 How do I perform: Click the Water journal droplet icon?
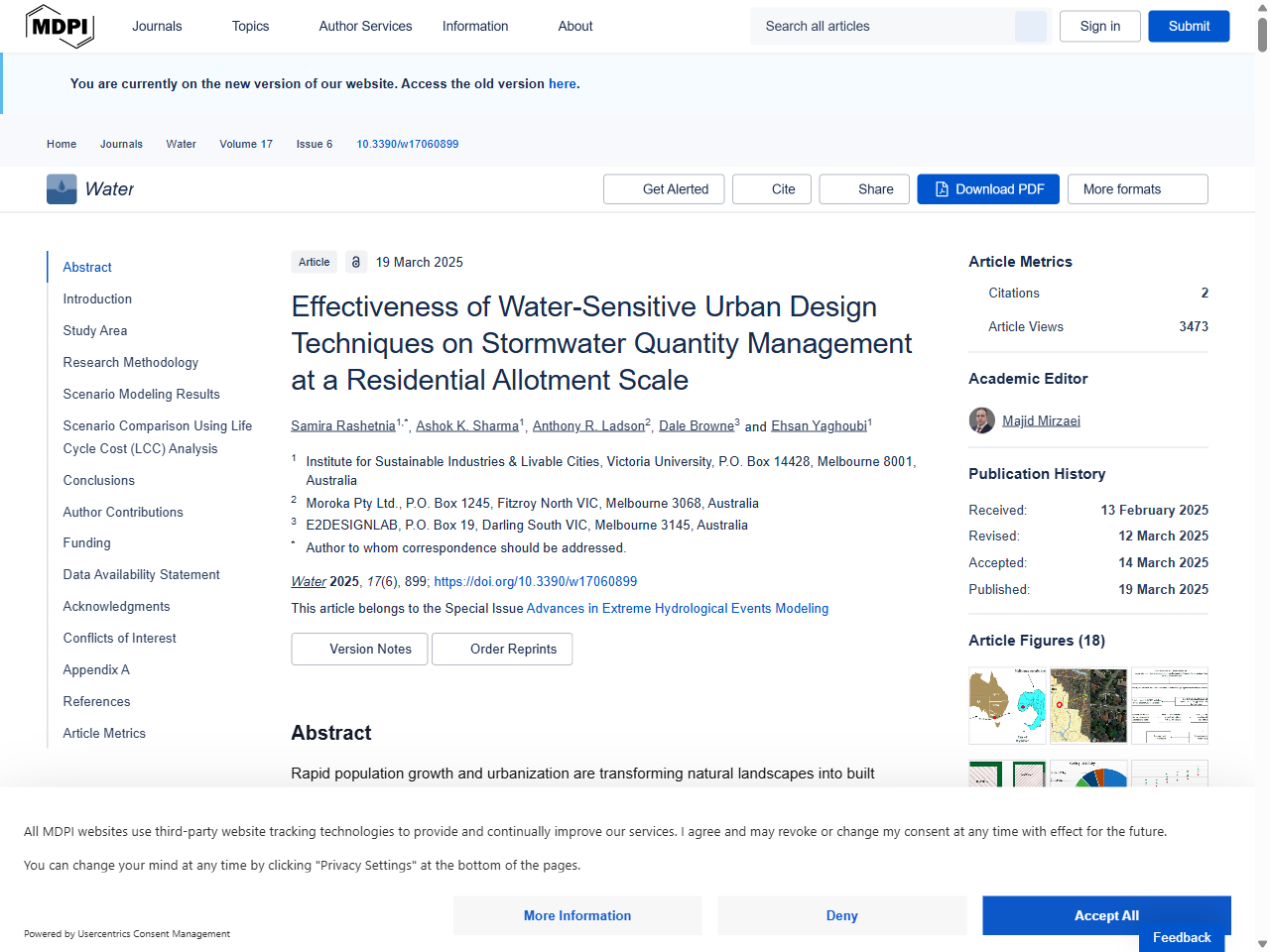[62, 188]
